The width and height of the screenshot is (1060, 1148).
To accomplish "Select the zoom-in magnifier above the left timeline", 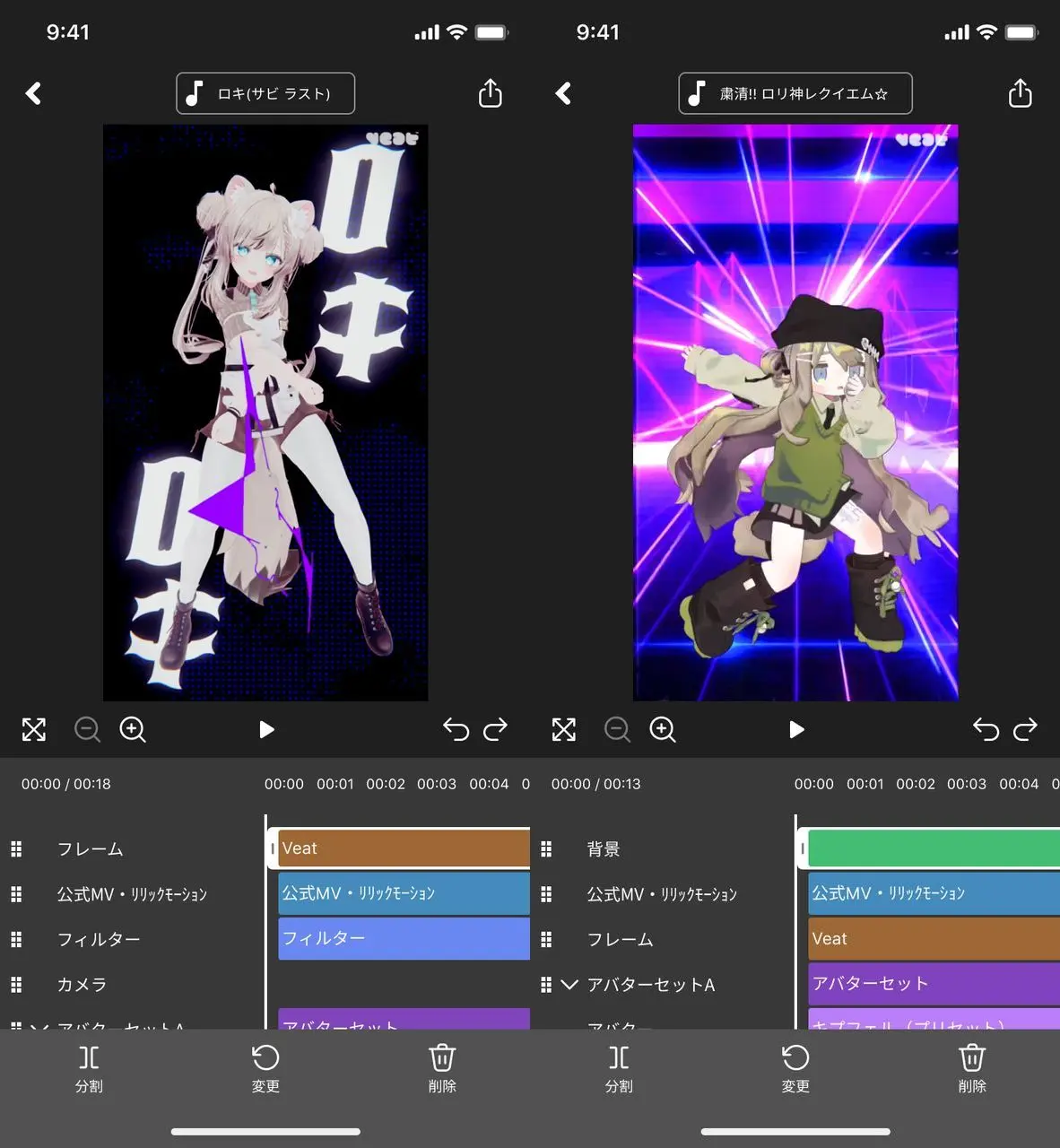I will pos(133,729).
